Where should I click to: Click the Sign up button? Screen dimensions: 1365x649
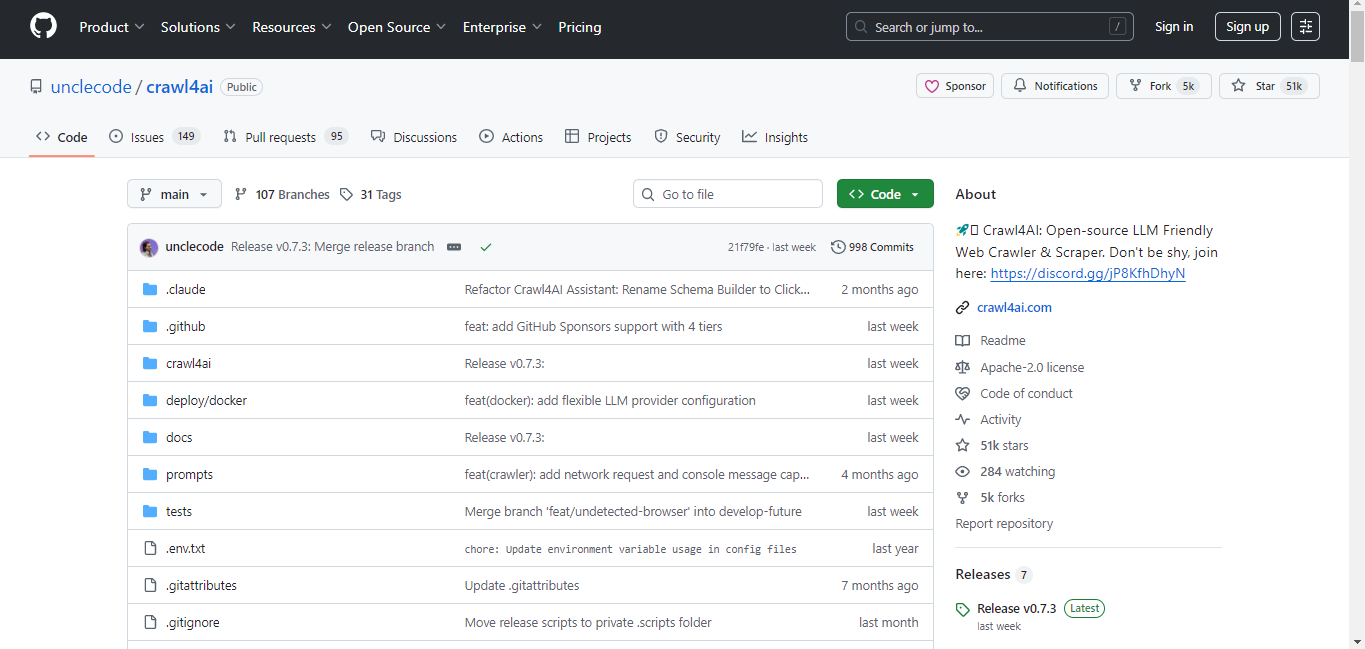coord(1247,27)
